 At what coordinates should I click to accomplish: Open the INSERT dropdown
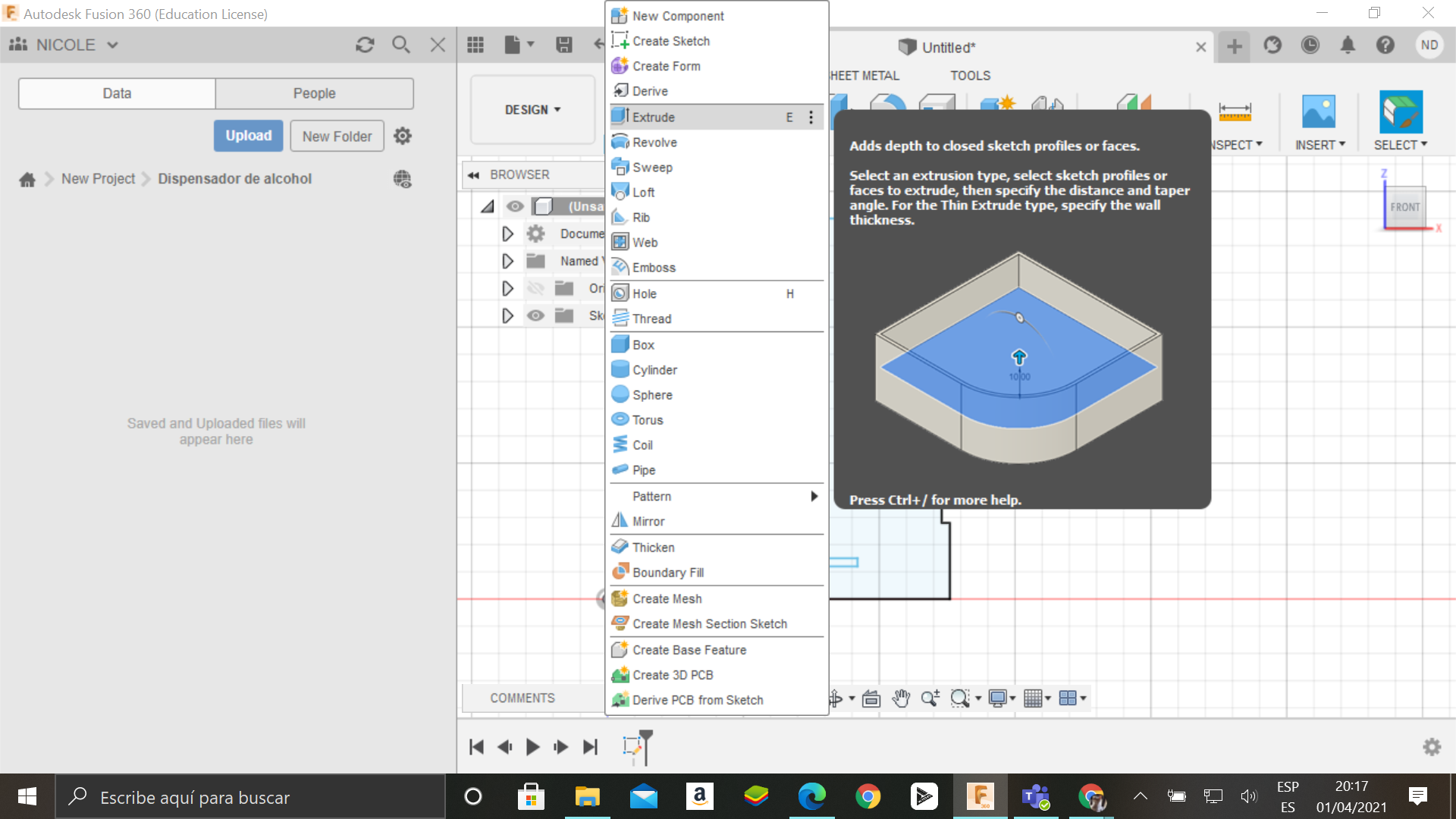pos(1319,145)
